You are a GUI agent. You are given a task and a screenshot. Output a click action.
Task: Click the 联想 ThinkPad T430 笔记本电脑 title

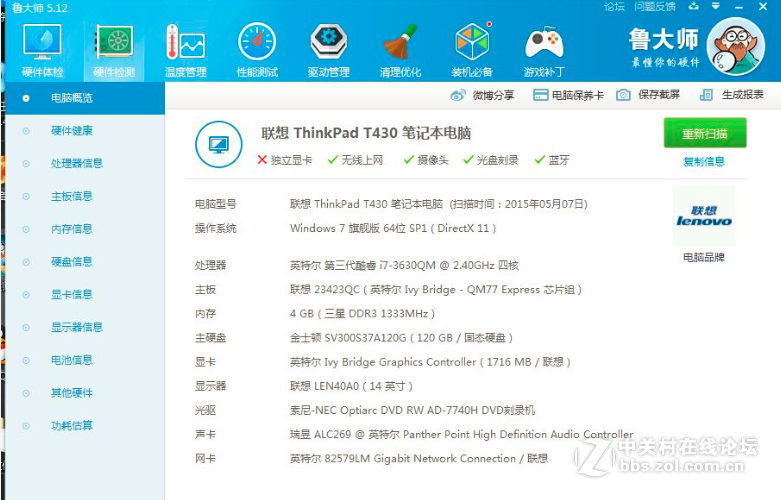pos(366,133)
